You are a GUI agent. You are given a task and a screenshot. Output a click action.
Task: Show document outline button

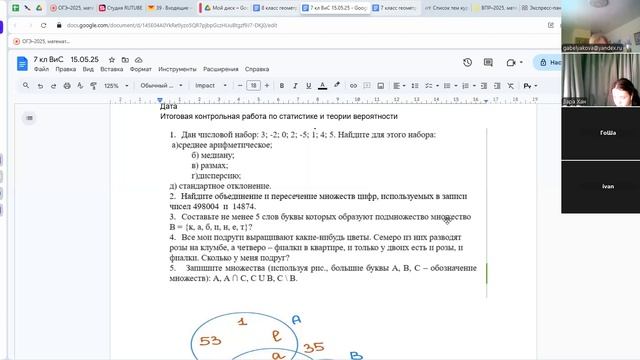click(x=29, y=118)
